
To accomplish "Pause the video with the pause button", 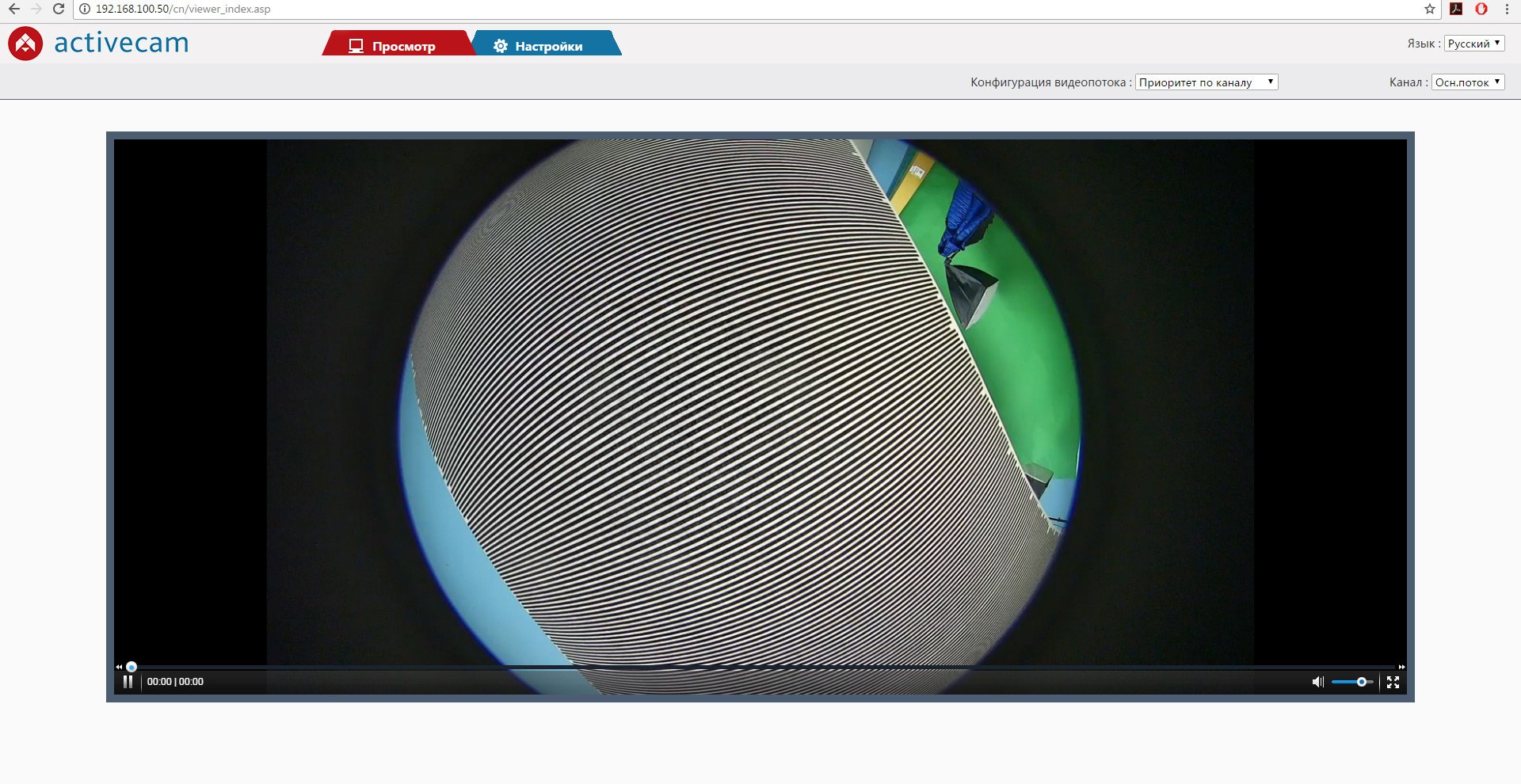I will 128,682.
